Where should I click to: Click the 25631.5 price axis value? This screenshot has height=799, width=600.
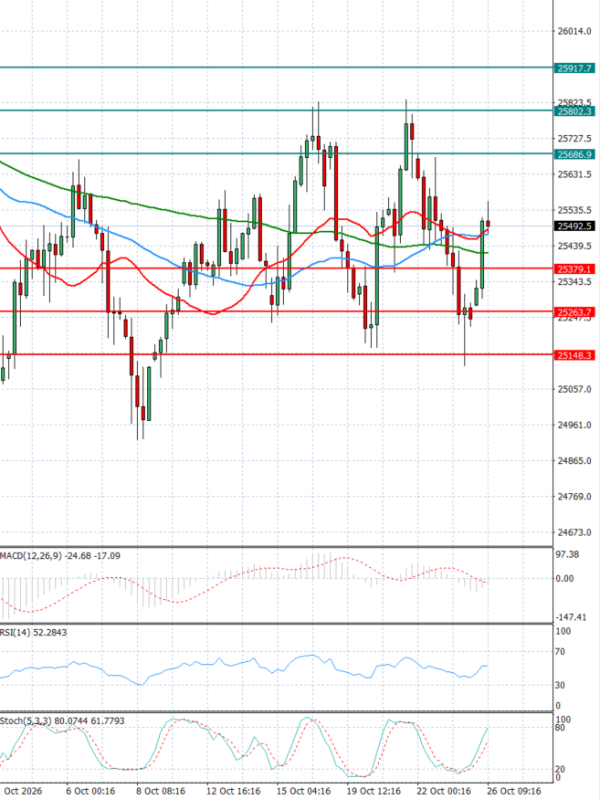pos(575,175)
